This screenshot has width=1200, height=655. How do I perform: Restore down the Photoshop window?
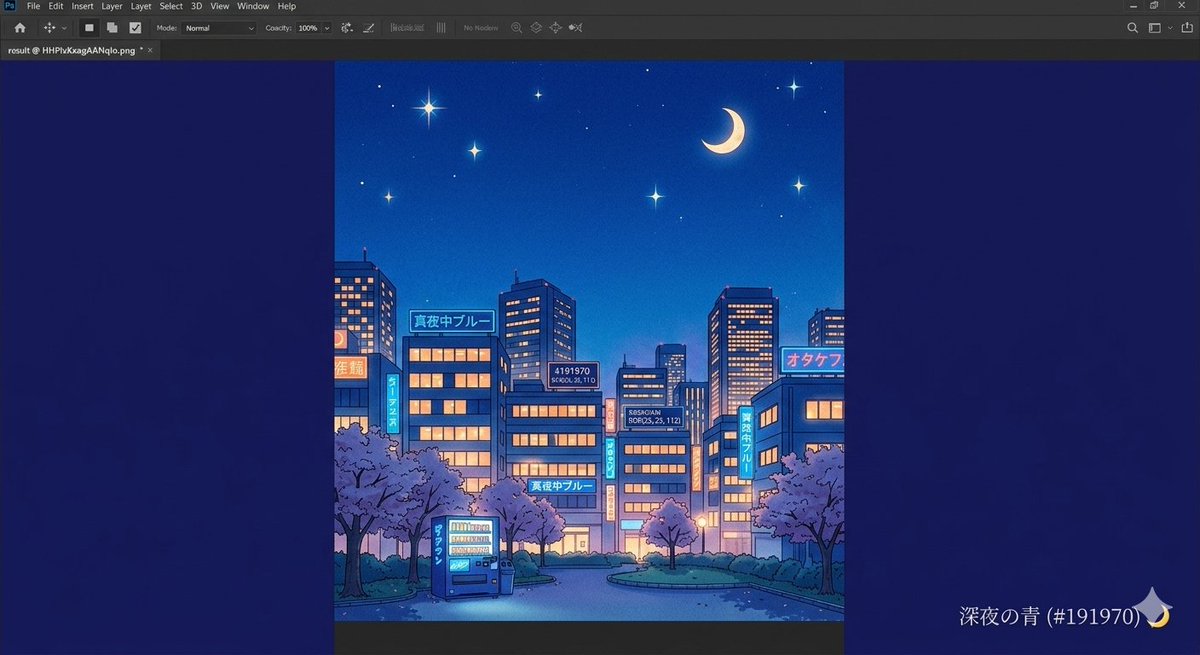(x=1155, y=6)
